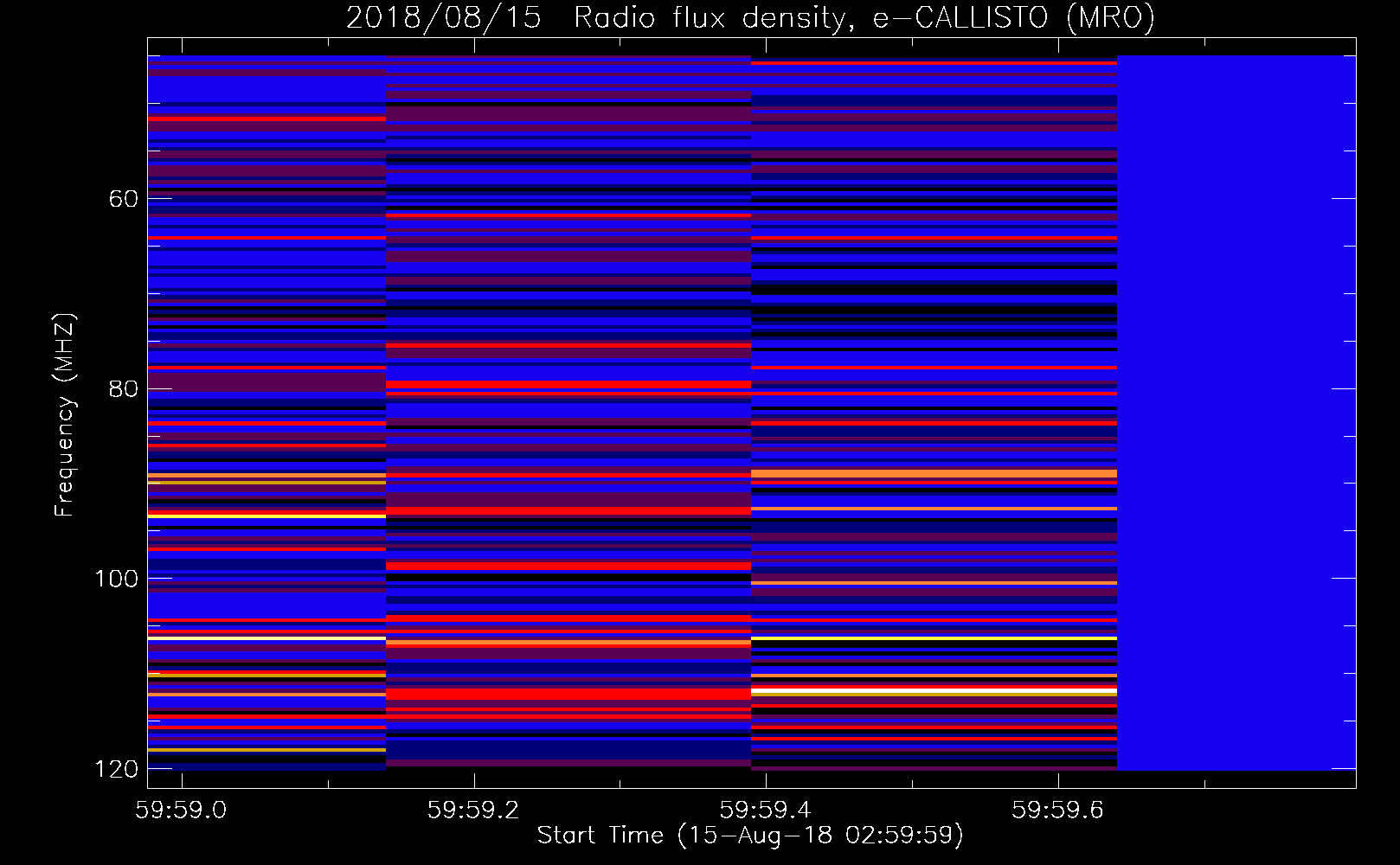Click the '80' frequency tick label
The width and height of the screenshot is (1400, 865).
(x=124, y=388)
